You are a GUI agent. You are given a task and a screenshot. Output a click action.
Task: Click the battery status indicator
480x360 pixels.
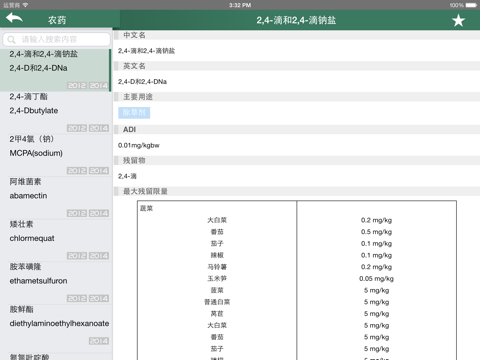coord(471,5)
